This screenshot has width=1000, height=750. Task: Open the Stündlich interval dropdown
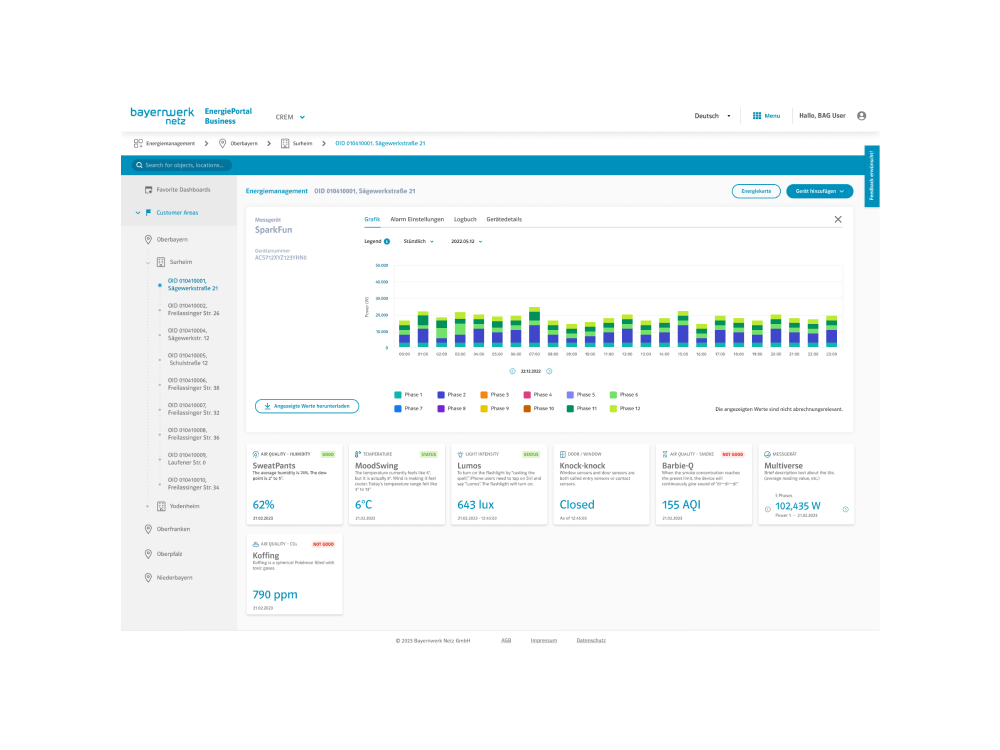pyautogui.click(x=418, y=241)
